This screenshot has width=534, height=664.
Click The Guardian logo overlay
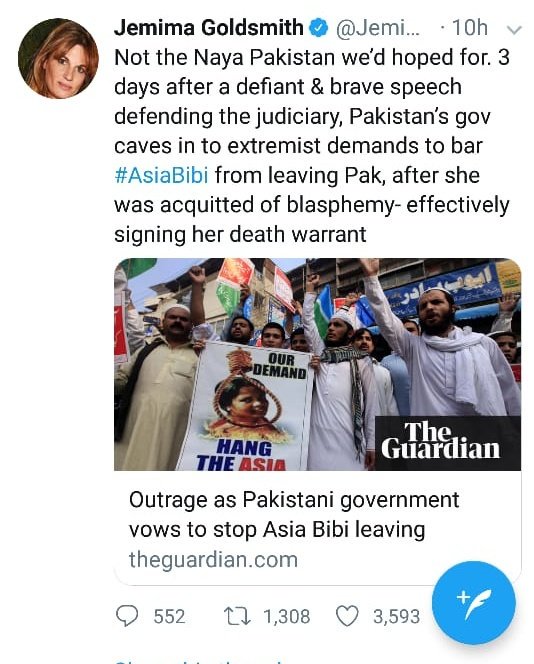point(448,443)
